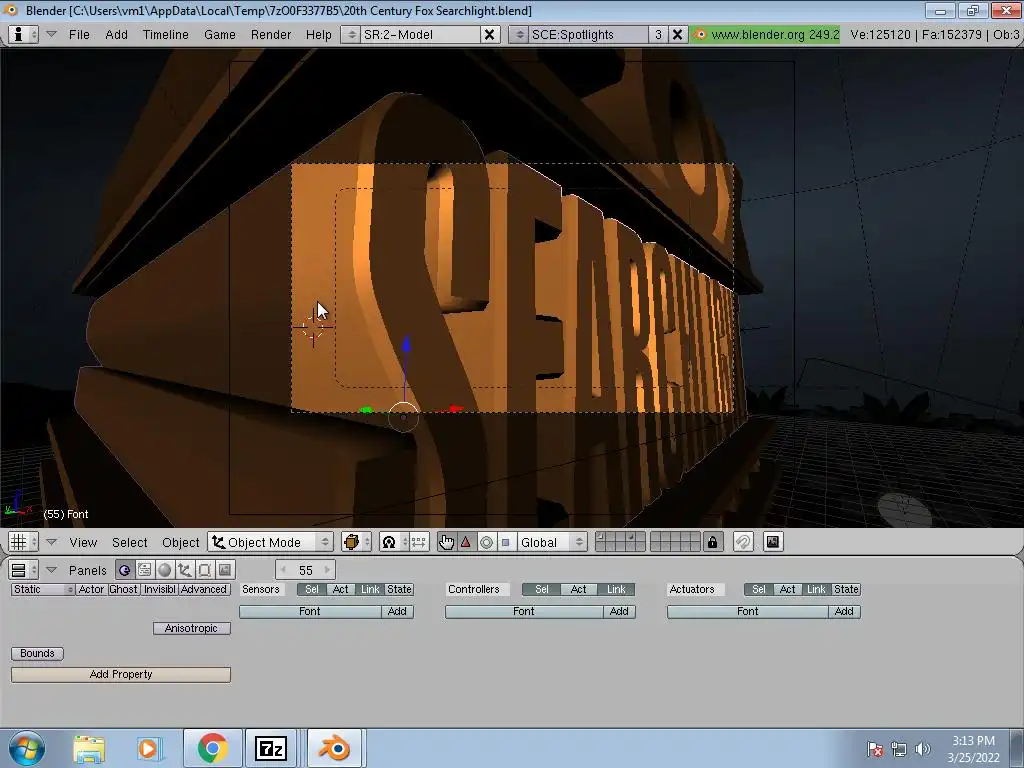Click the Sensors Font object button
This screenshot has height=768, width=1024.
tap(310, 611)
